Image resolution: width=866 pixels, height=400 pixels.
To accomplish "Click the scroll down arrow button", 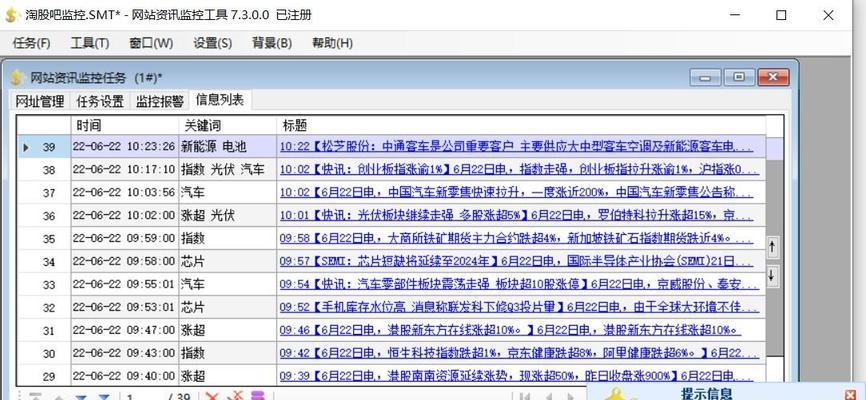I will point(772,276).
